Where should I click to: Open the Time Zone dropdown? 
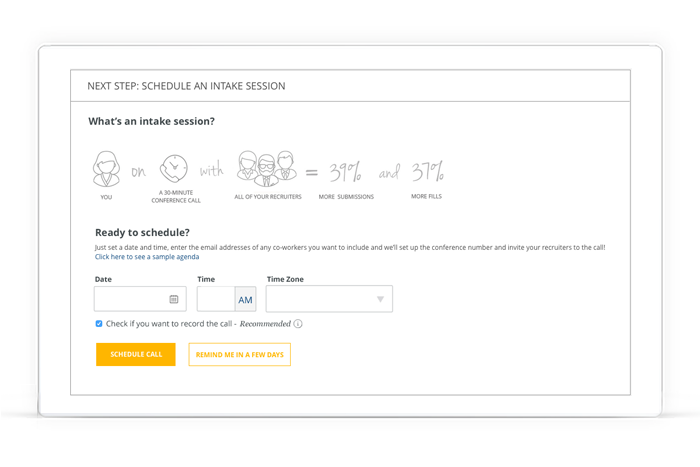329,299
